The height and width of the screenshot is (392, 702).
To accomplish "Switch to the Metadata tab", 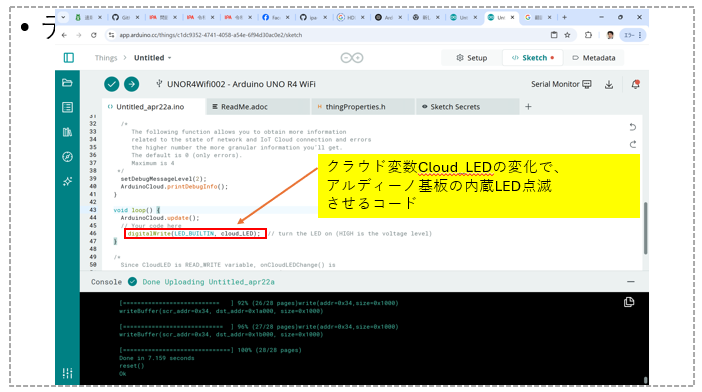I will [594, 58].
